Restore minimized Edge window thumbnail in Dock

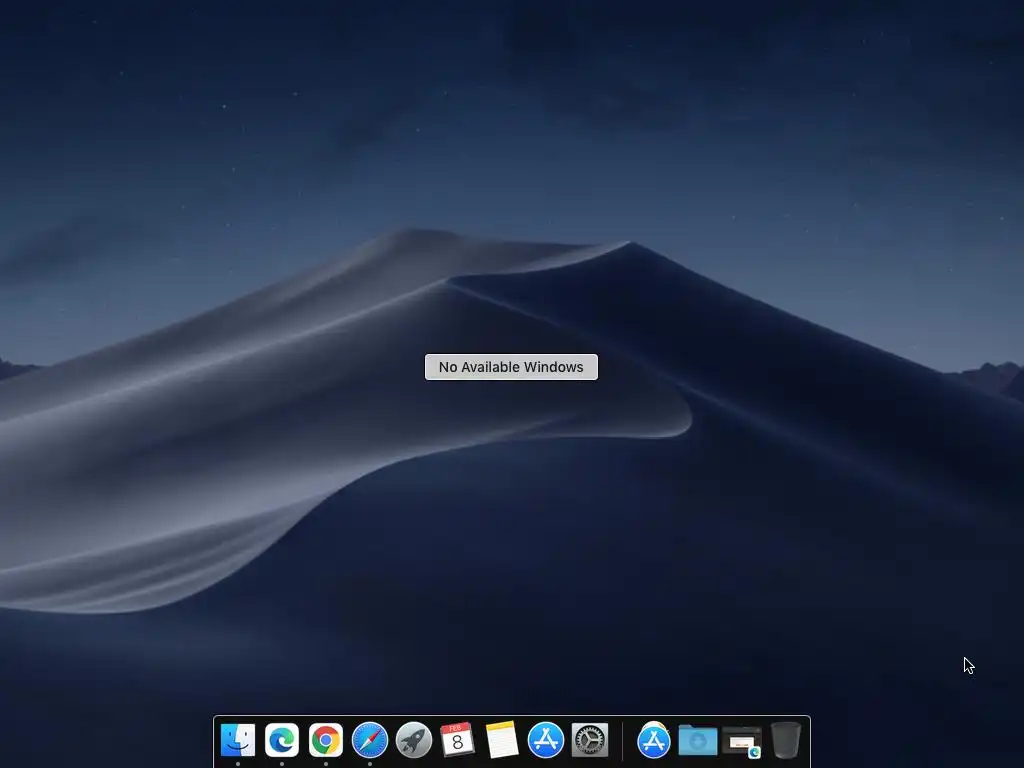(742, 742)
